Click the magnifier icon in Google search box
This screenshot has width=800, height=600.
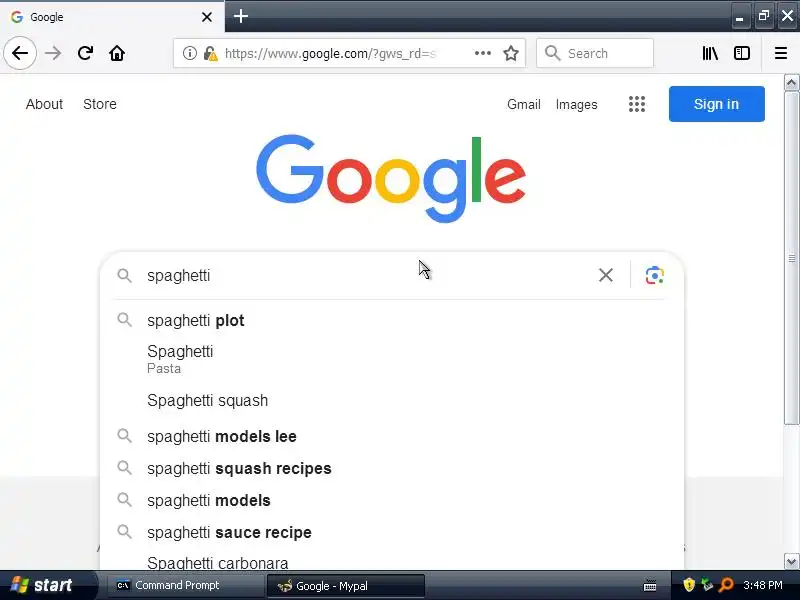pos(124,276)
